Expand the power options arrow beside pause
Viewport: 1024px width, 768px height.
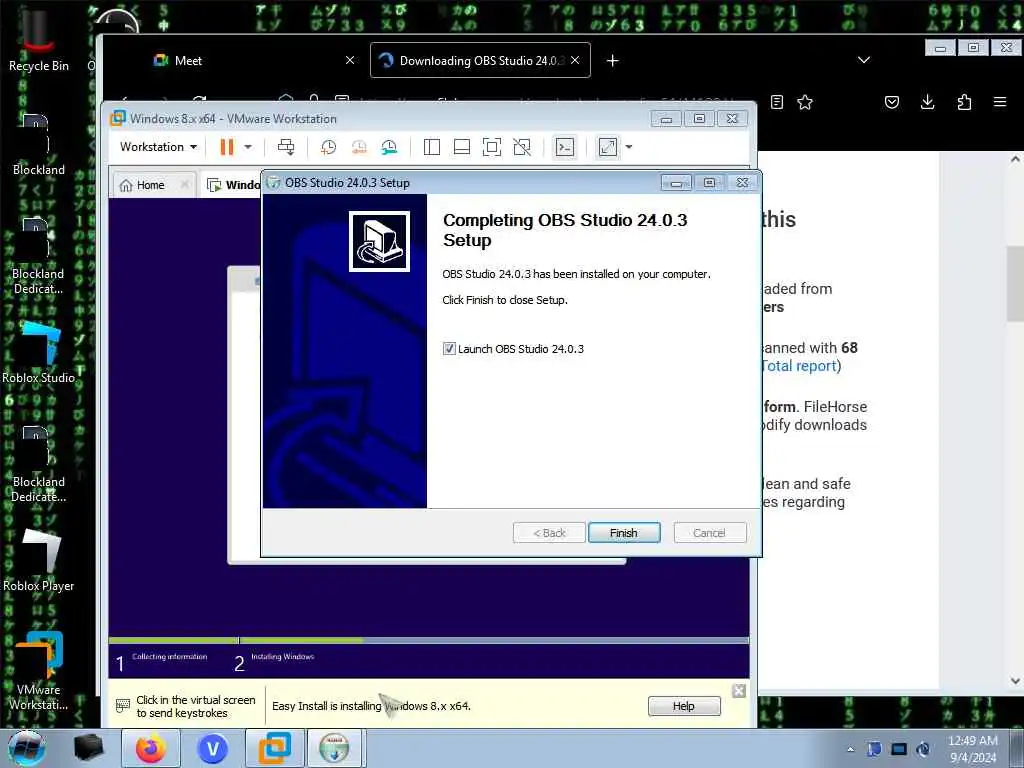click(x=248, y=147)
